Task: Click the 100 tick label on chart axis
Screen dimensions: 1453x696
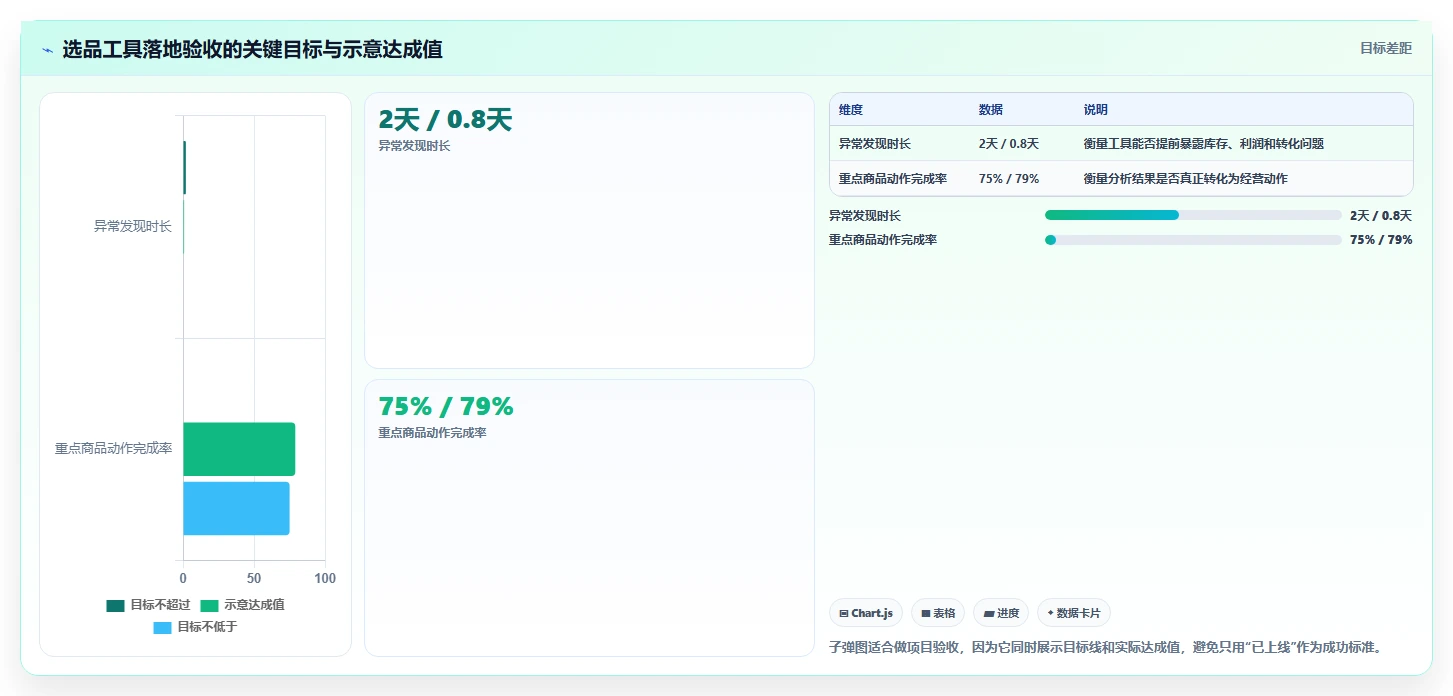Action: pos(325,578)
